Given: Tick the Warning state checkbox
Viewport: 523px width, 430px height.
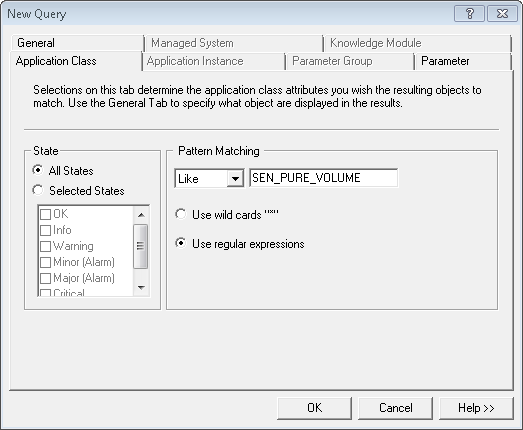Looking at the screenshot, I should [45, 246].
